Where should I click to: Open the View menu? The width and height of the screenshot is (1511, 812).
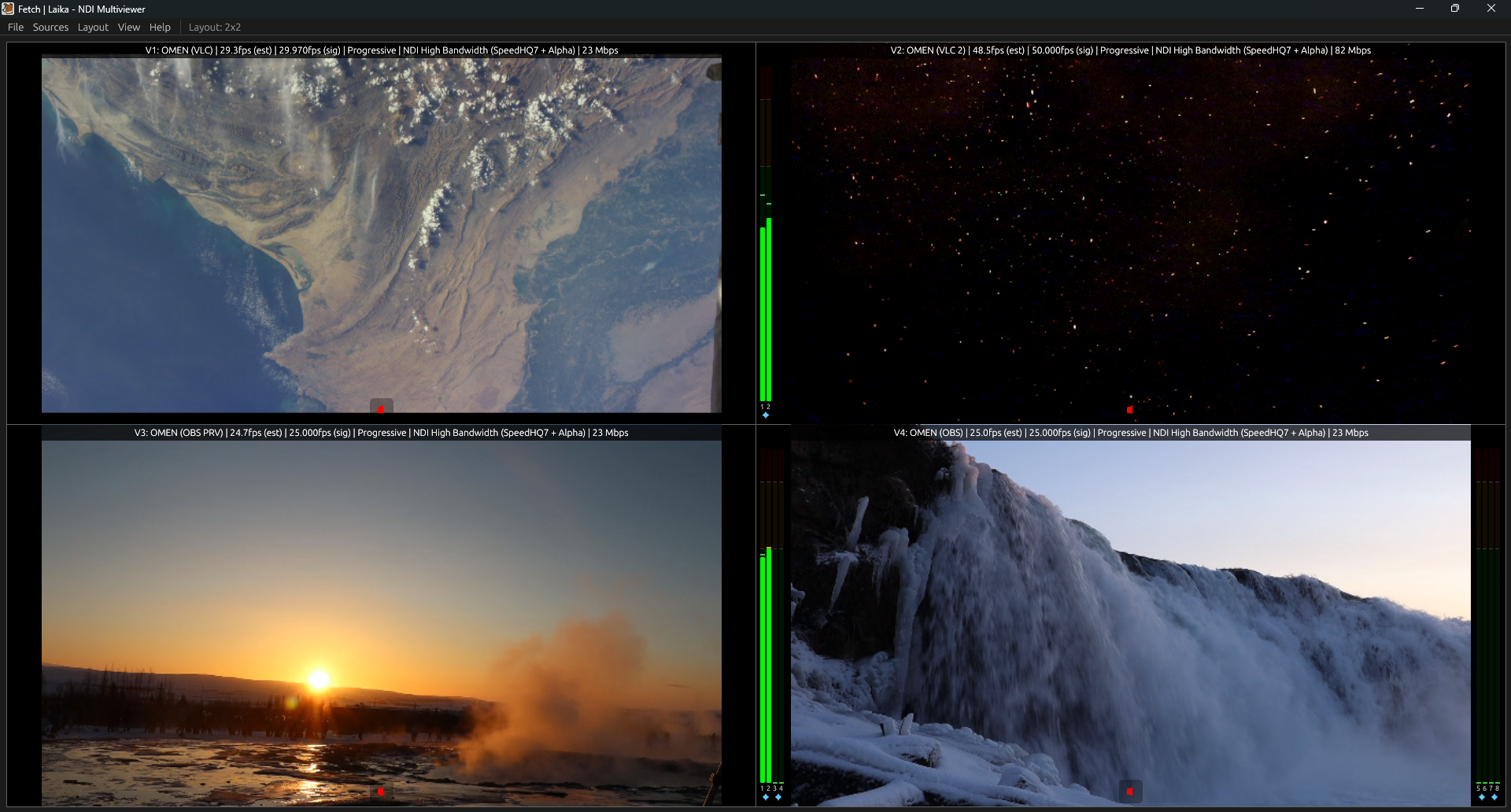[128, 27]
